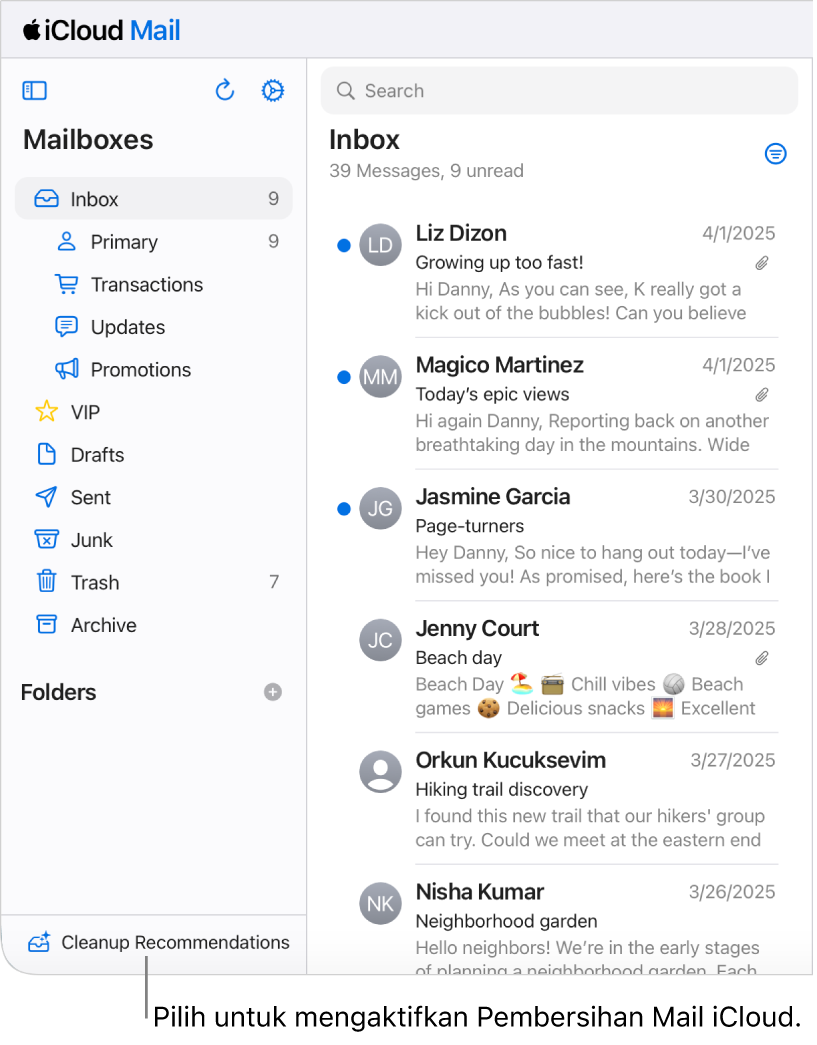
Task: Click the Folders section heading
Action: [x=59, y=692]
